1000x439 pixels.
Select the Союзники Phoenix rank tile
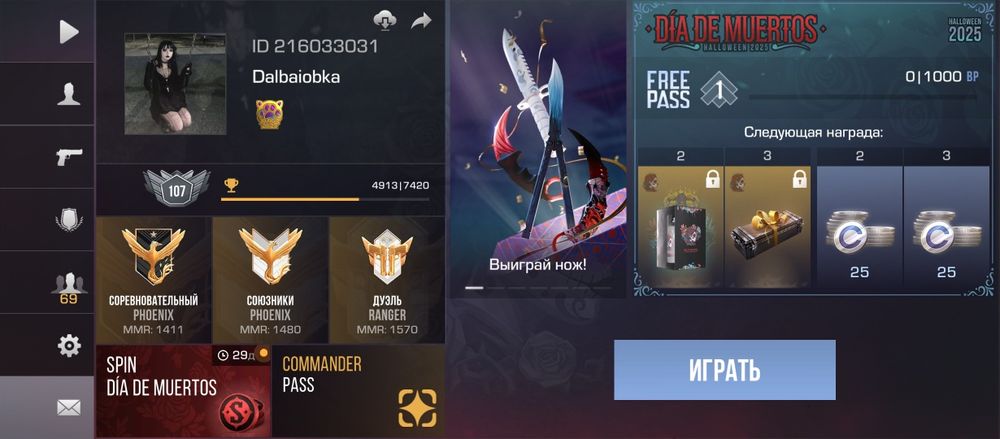[x=270, y=279]
